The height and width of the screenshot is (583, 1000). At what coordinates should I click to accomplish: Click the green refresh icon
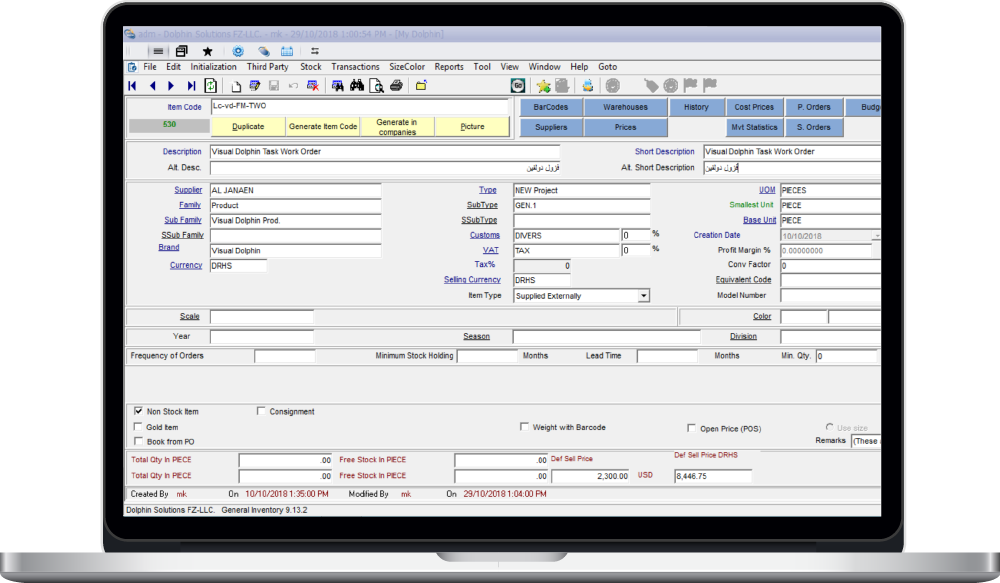coord(211,86)
